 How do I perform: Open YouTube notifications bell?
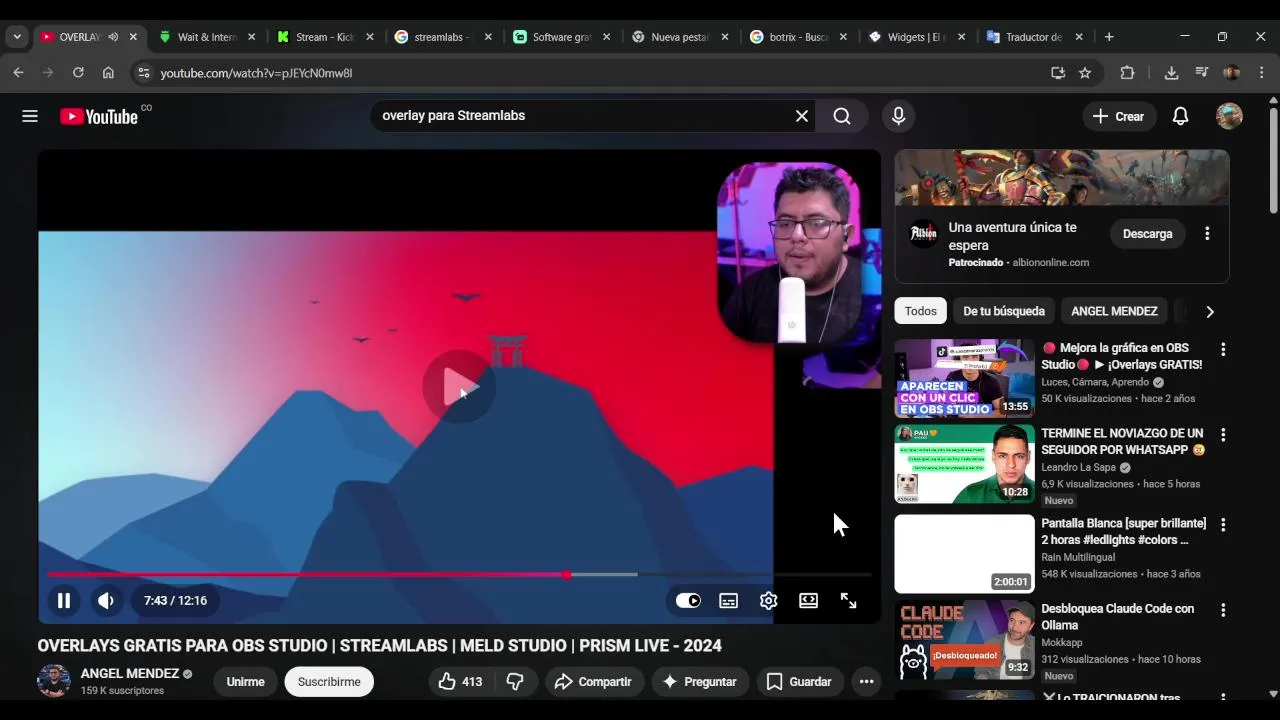tap(1180, 116)
